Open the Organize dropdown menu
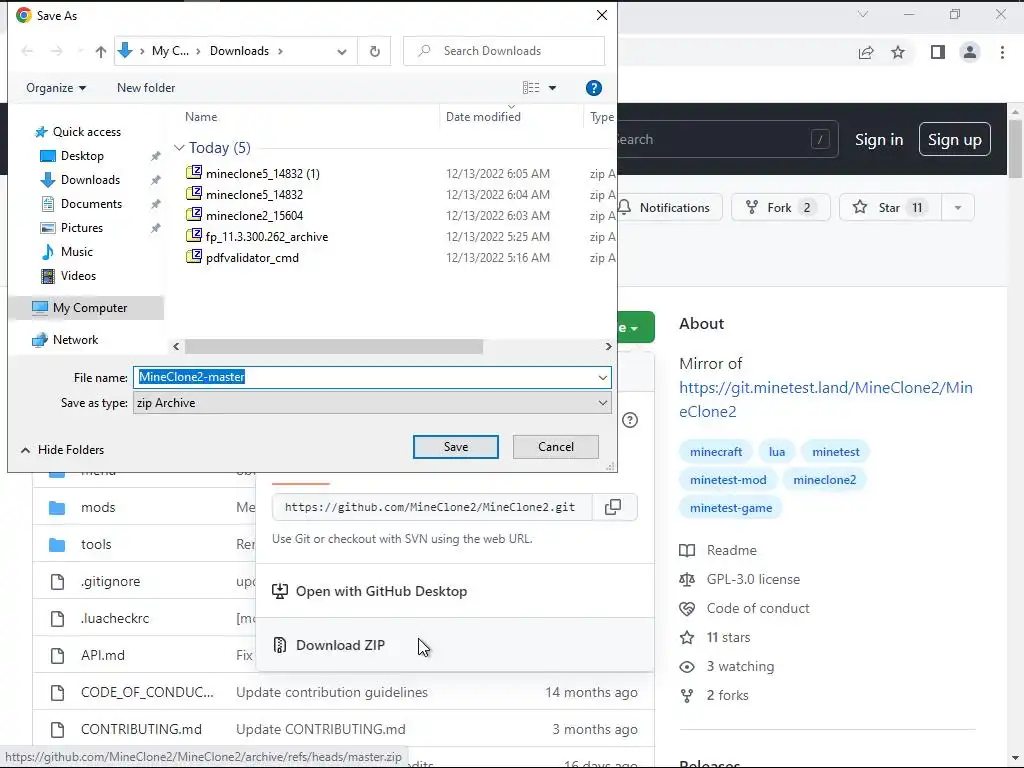Image resolution: width=1024 pixels, height=768 pixels. pyautogui.click(x=56, y=88)
